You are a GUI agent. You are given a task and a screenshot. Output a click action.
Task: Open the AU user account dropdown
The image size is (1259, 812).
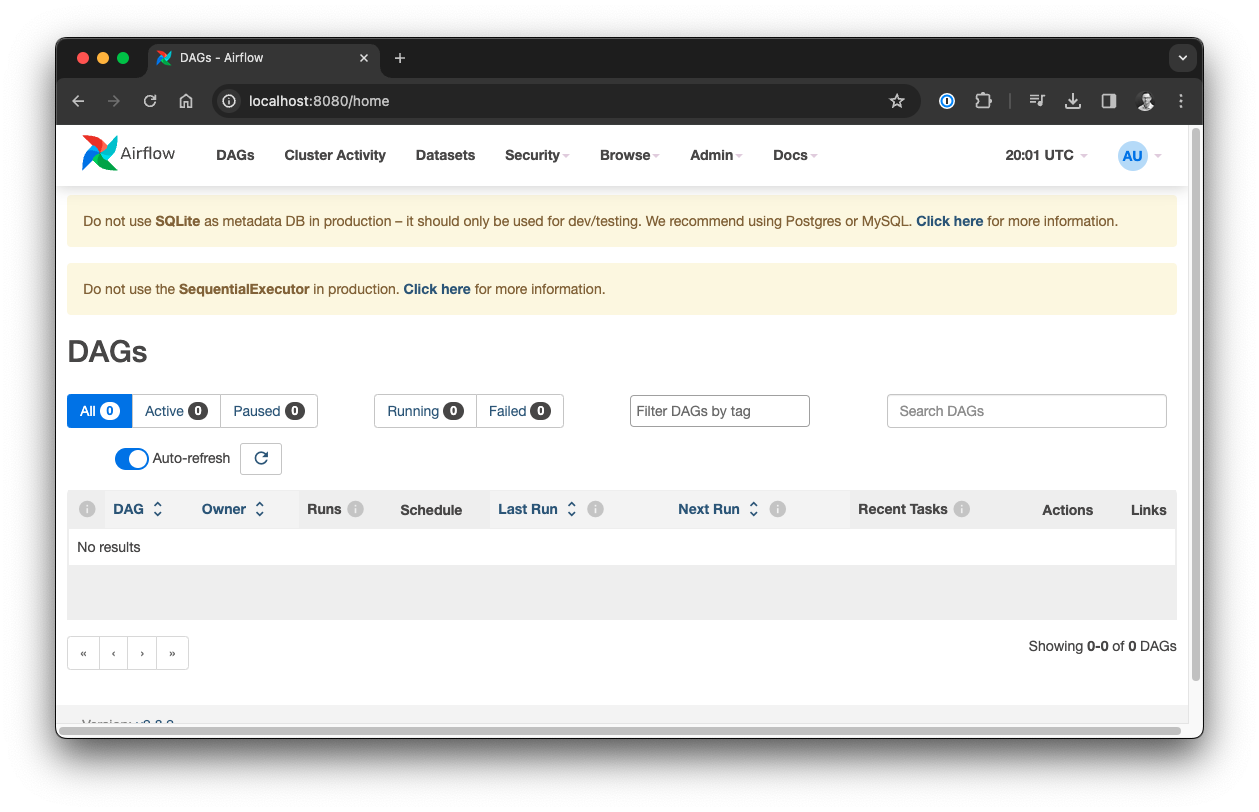[1139, 155]
